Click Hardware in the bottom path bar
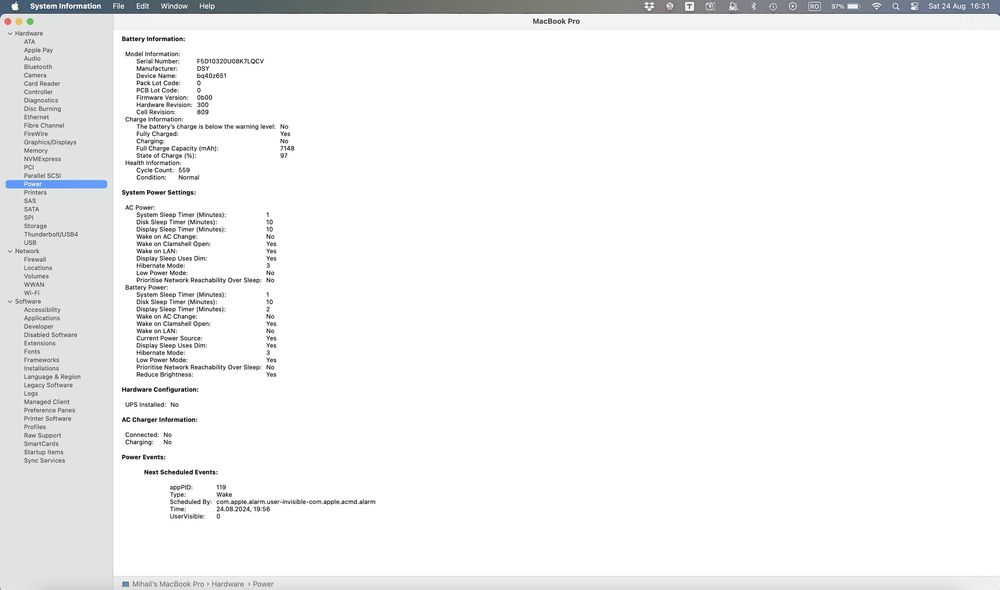Screen dimensions: 1000x590 point(228,584)
